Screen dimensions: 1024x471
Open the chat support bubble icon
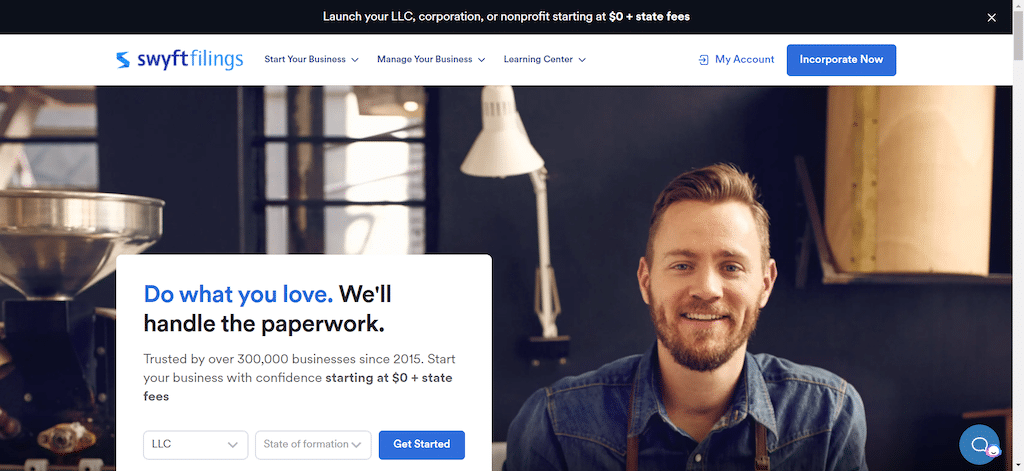coord(979,445)
